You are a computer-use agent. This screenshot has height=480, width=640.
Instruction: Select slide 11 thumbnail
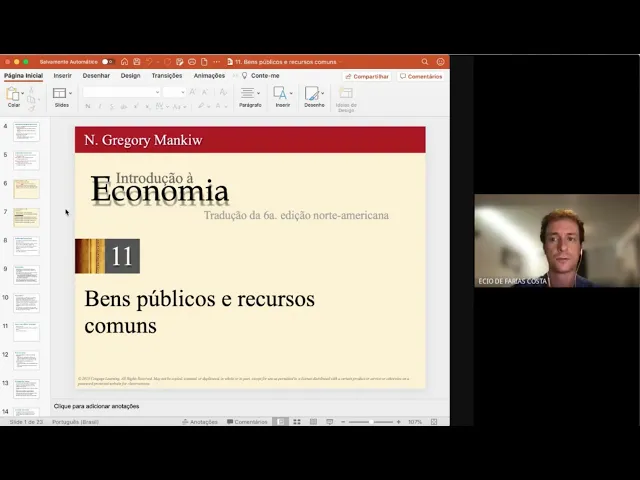click(27, 331)
